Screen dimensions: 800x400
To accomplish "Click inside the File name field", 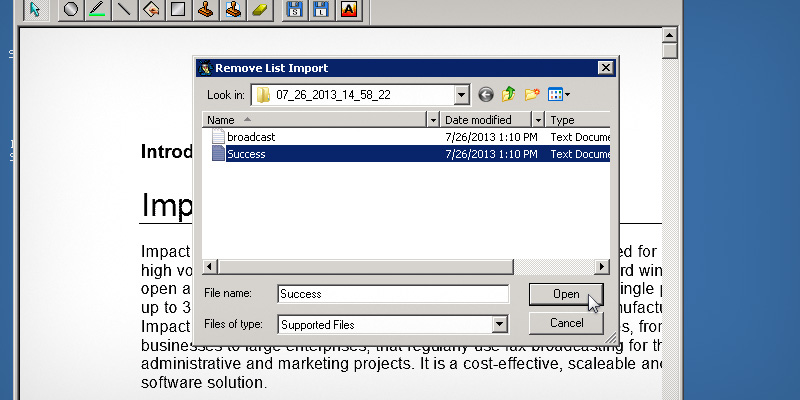I will 392,294.
